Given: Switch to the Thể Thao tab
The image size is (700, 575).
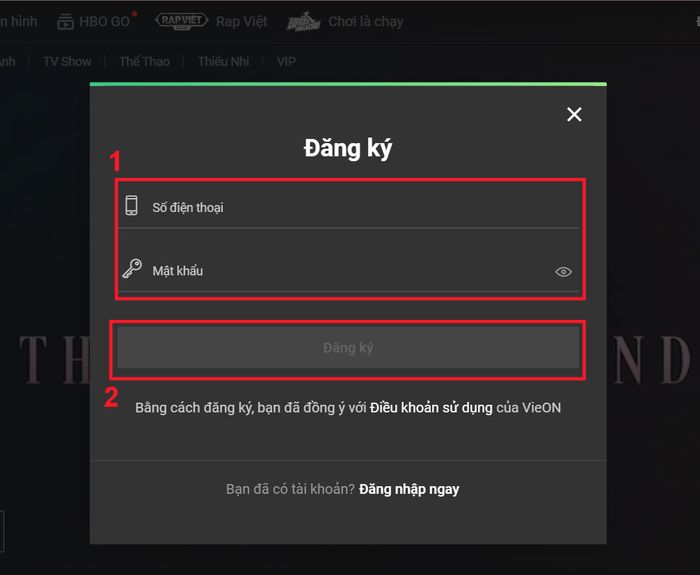Looking at the screenshot, I should click(x=144, y=61).
